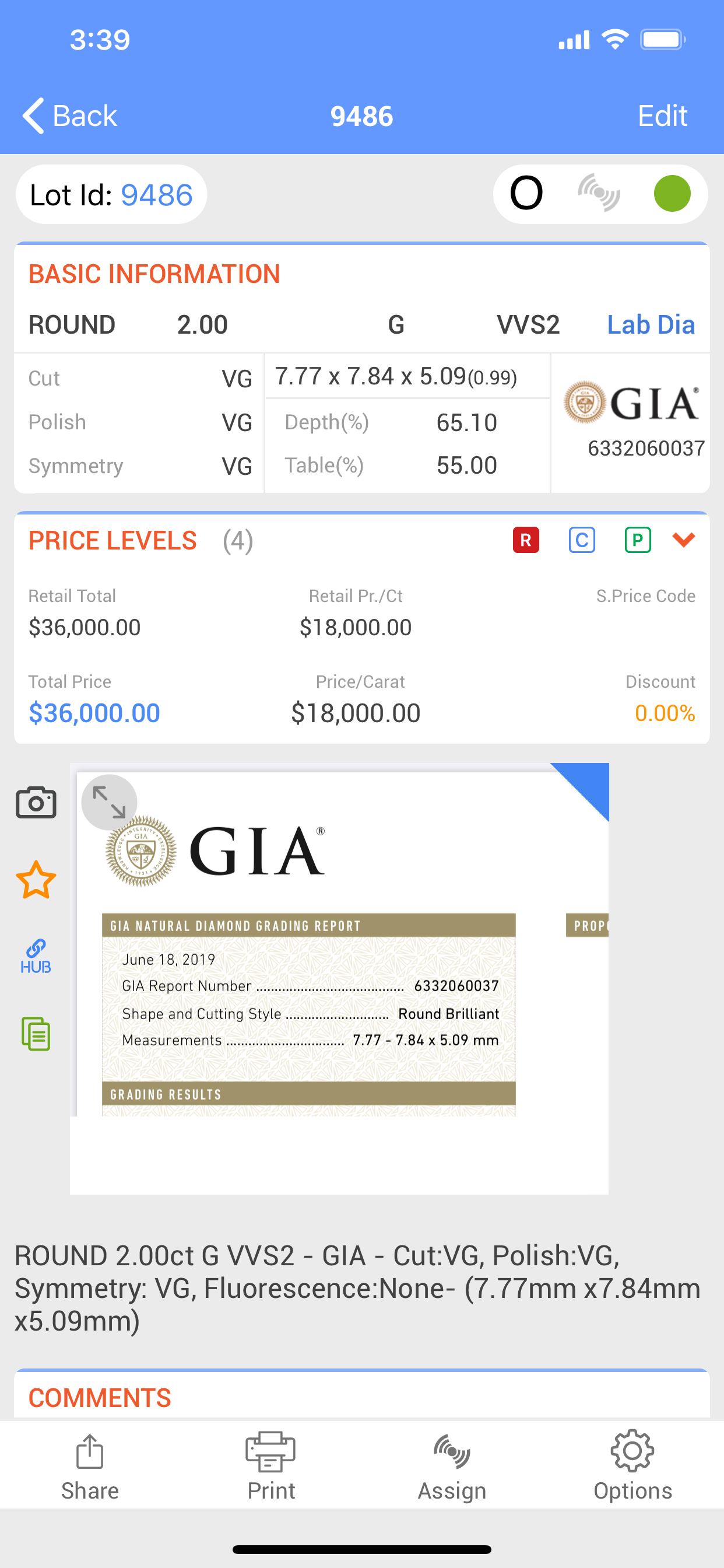Open the GIA grading report thumbnail
Screen dimensions: 724x1568
click(339, 978)
